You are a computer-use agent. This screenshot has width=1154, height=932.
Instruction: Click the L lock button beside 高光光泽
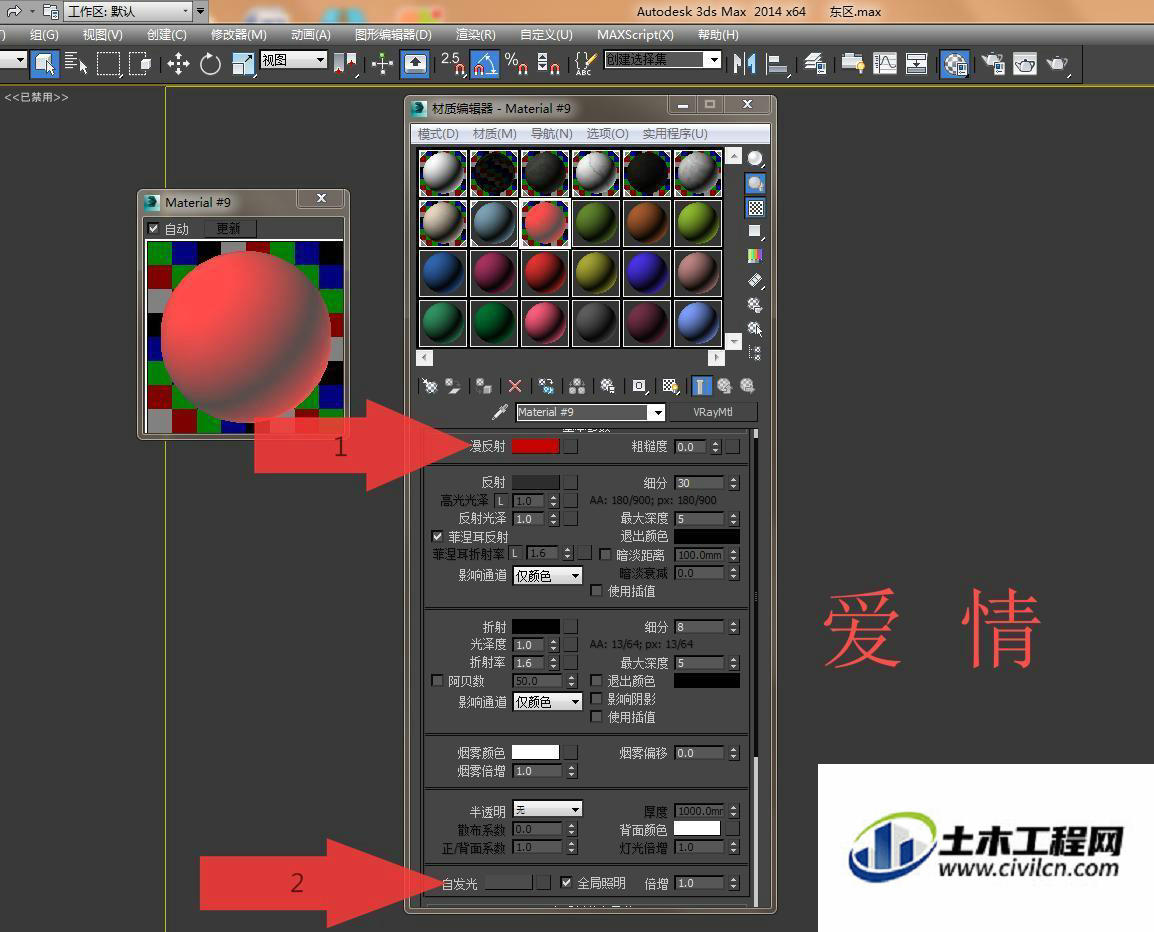(x=501, y=501)
